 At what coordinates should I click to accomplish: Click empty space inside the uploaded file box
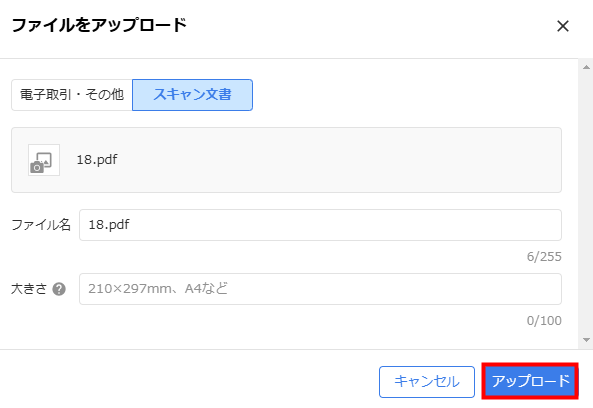(x=340, y=160)
